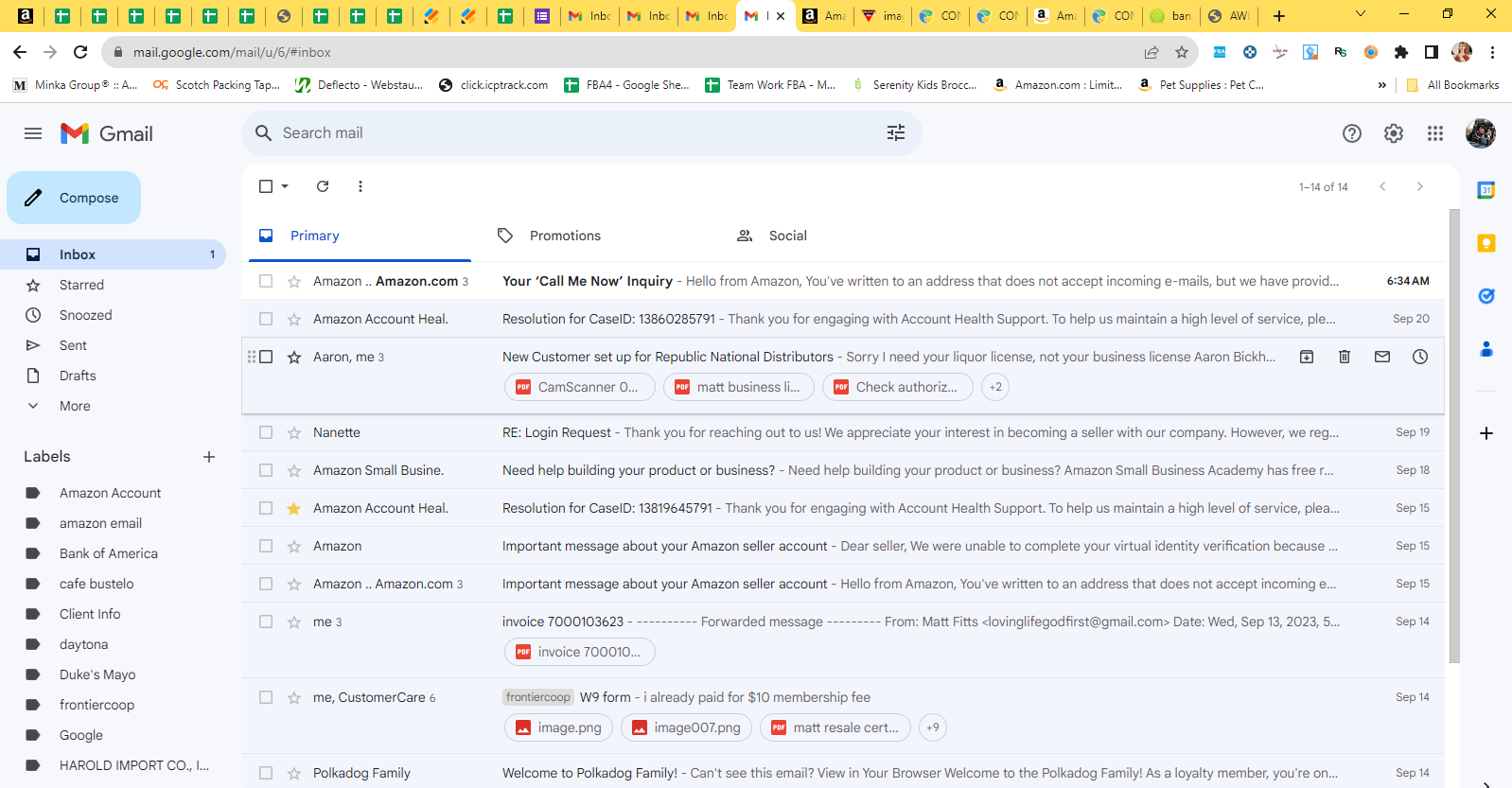
Task: Refresh the inbox
Action: [x=323, y=186]
